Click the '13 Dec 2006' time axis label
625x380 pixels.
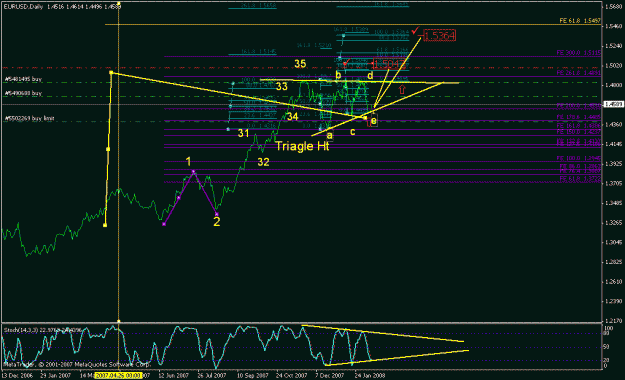(17, 376)
